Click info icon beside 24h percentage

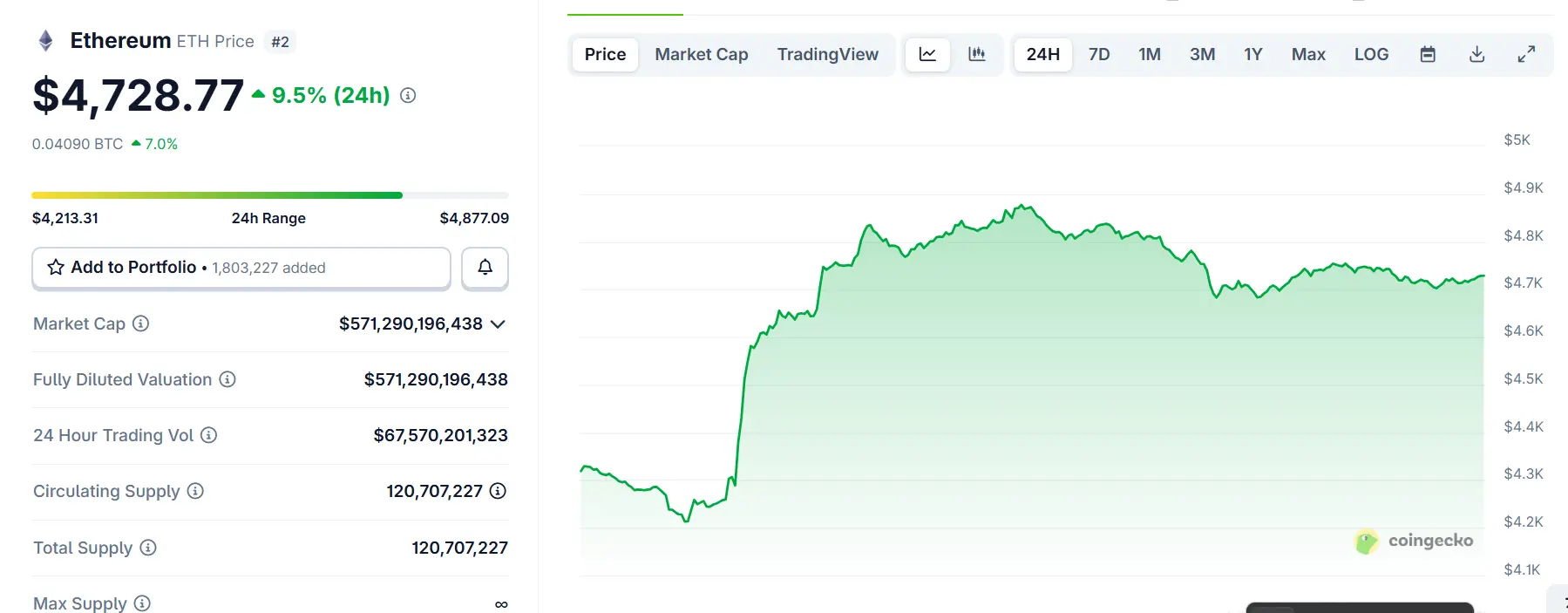point(408,96)
